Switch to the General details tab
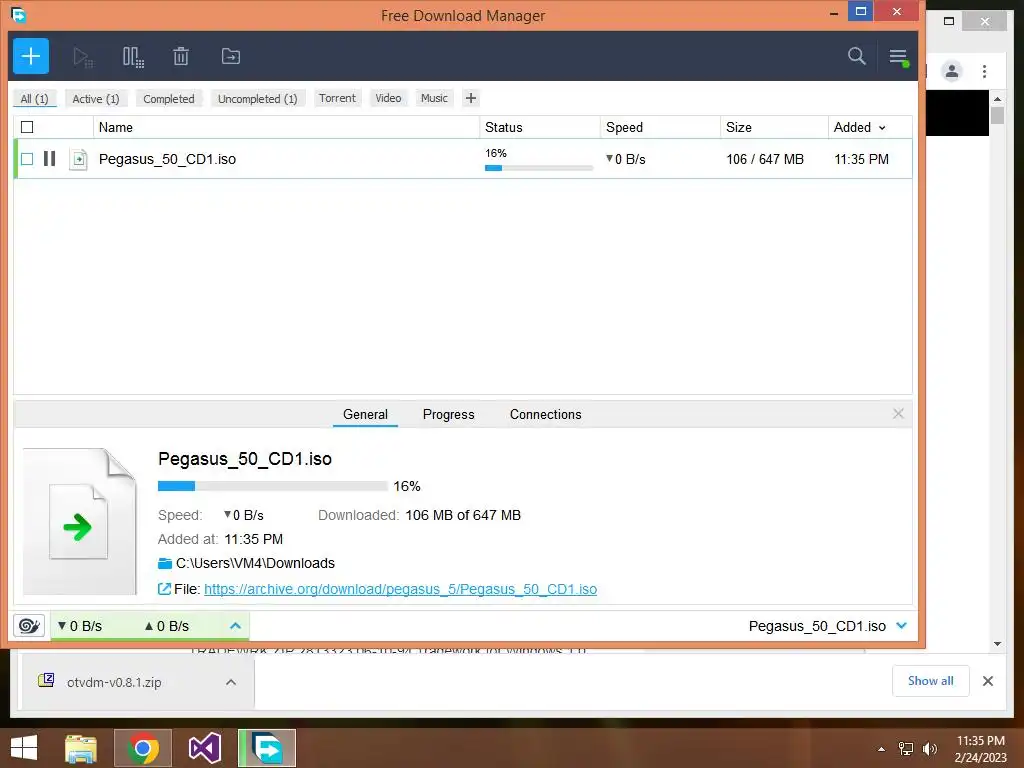1024x768 pixels. point(365,415)
